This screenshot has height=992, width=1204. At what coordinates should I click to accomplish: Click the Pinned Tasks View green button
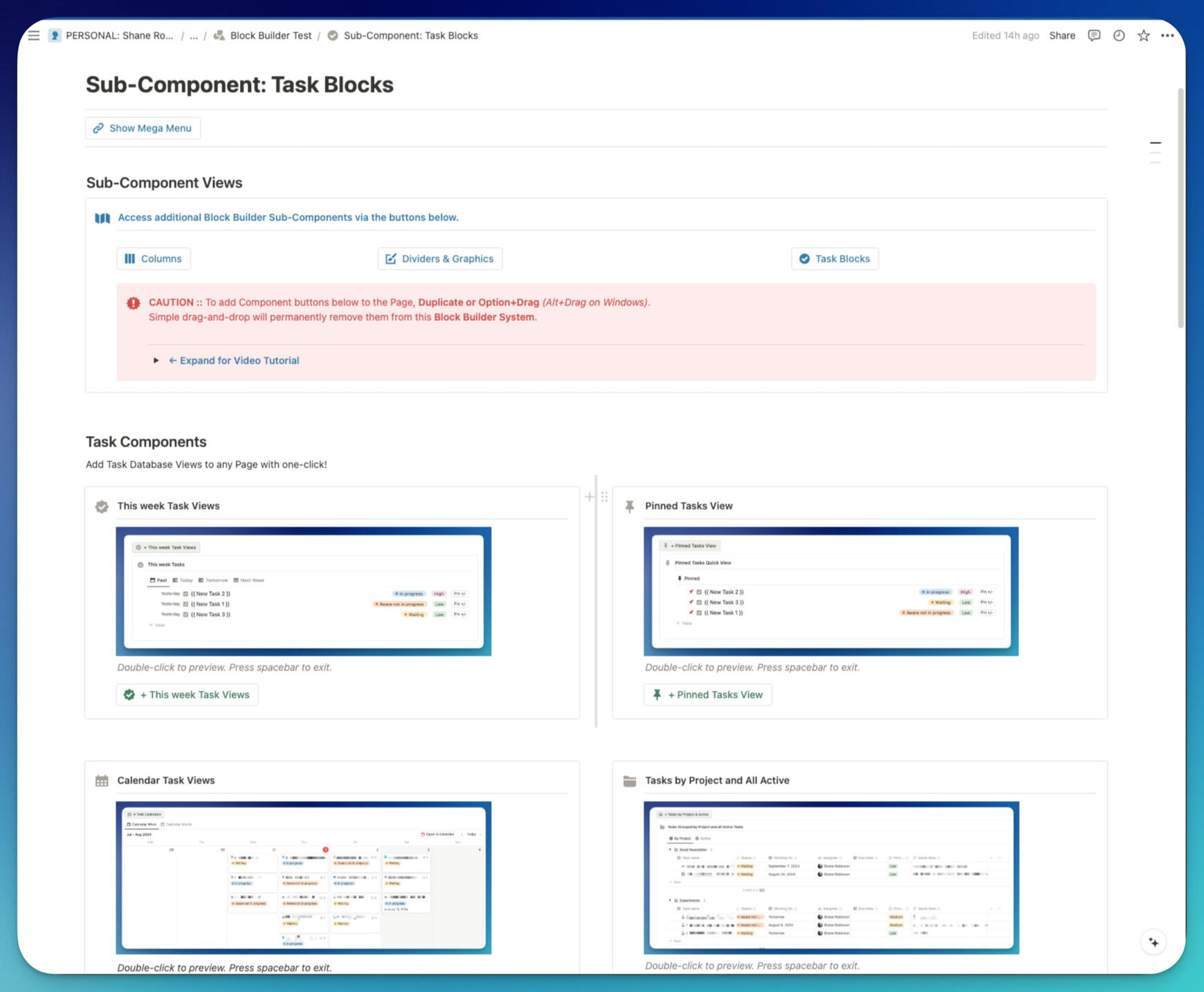[707, 694]
